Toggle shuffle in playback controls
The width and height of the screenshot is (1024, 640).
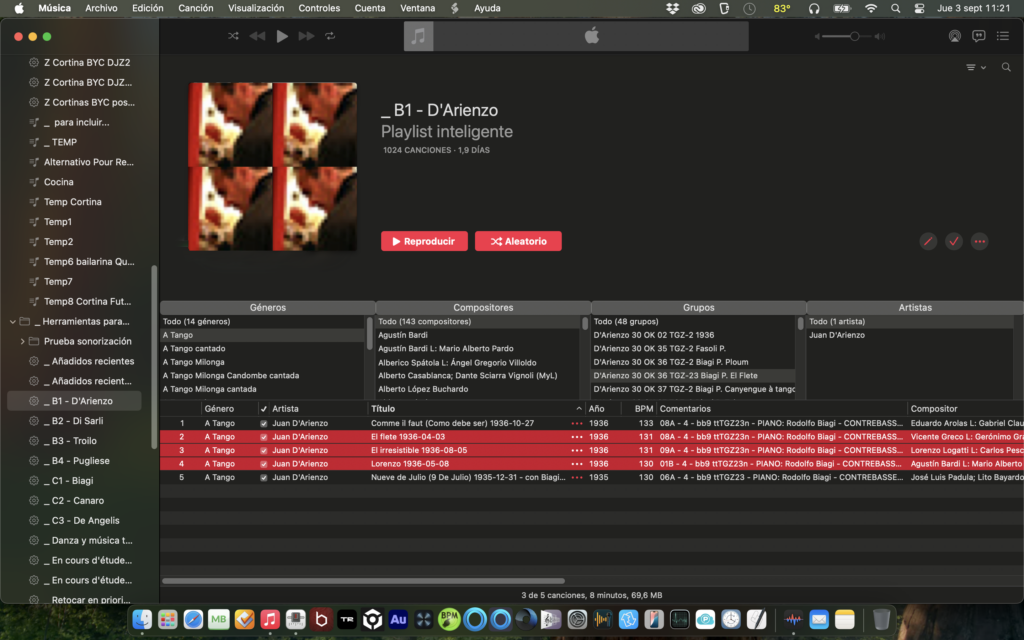233,36
